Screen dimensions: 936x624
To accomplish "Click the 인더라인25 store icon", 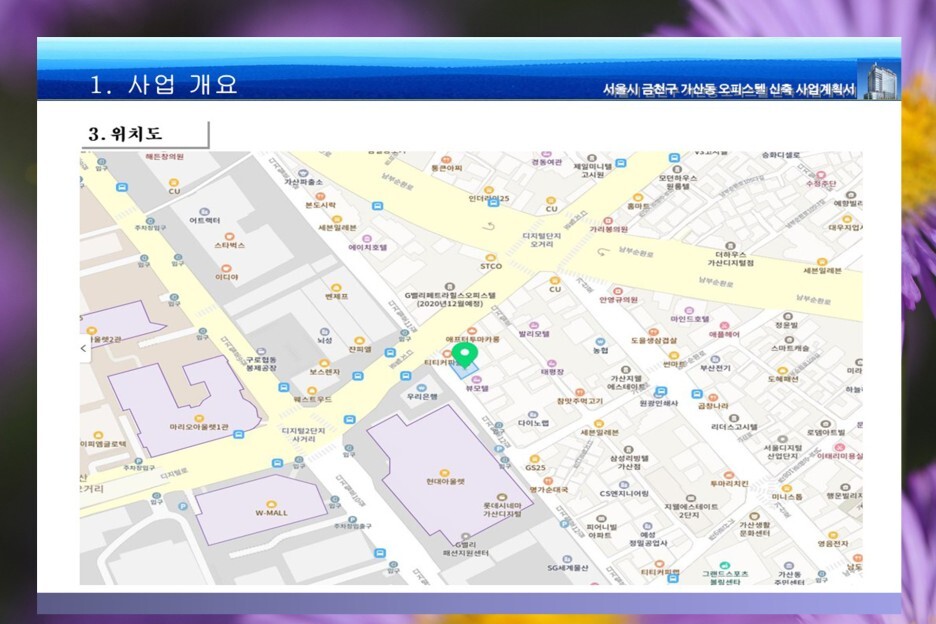I will point(488,190).
